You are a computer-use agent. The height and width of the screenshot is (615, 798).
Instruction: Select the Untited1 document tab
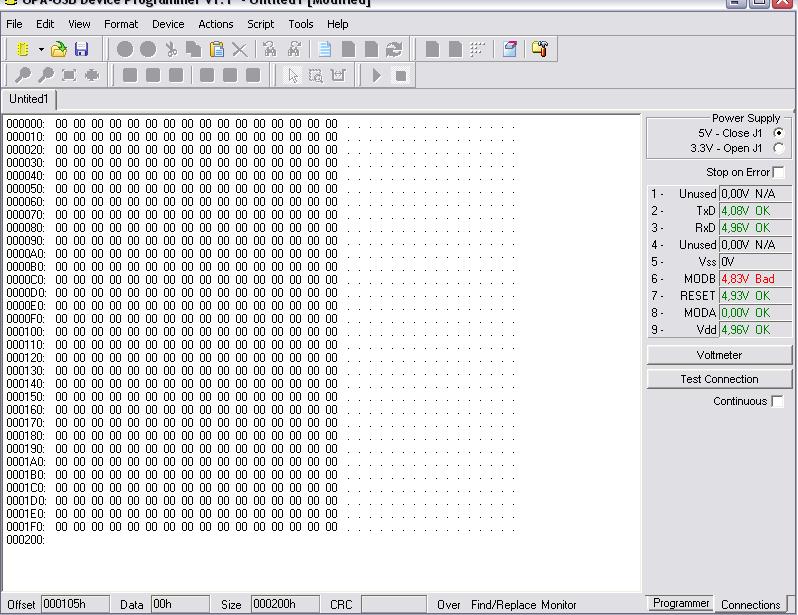point(28,99)
